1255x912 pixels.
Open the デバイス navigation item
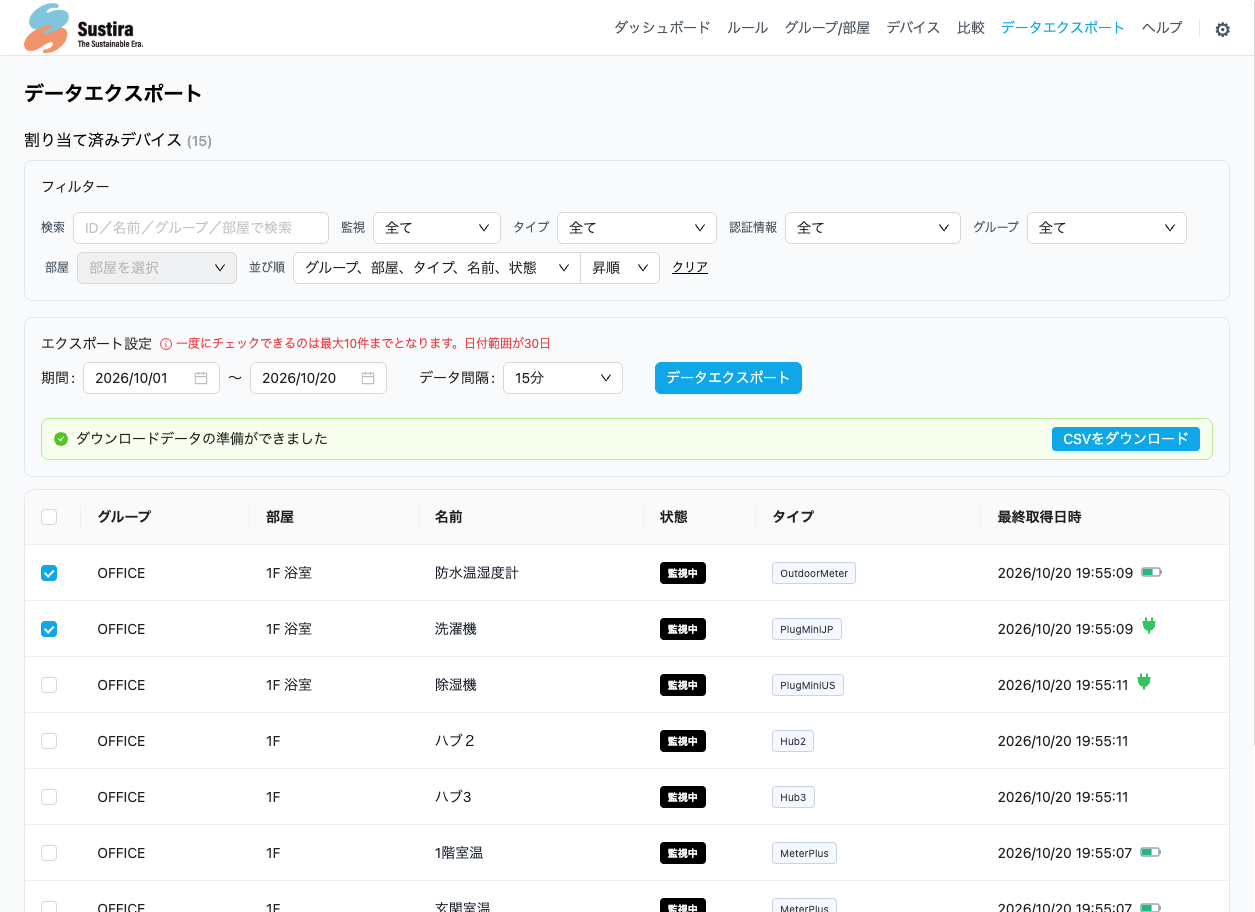pyautogui.click(x=913, y=28)
